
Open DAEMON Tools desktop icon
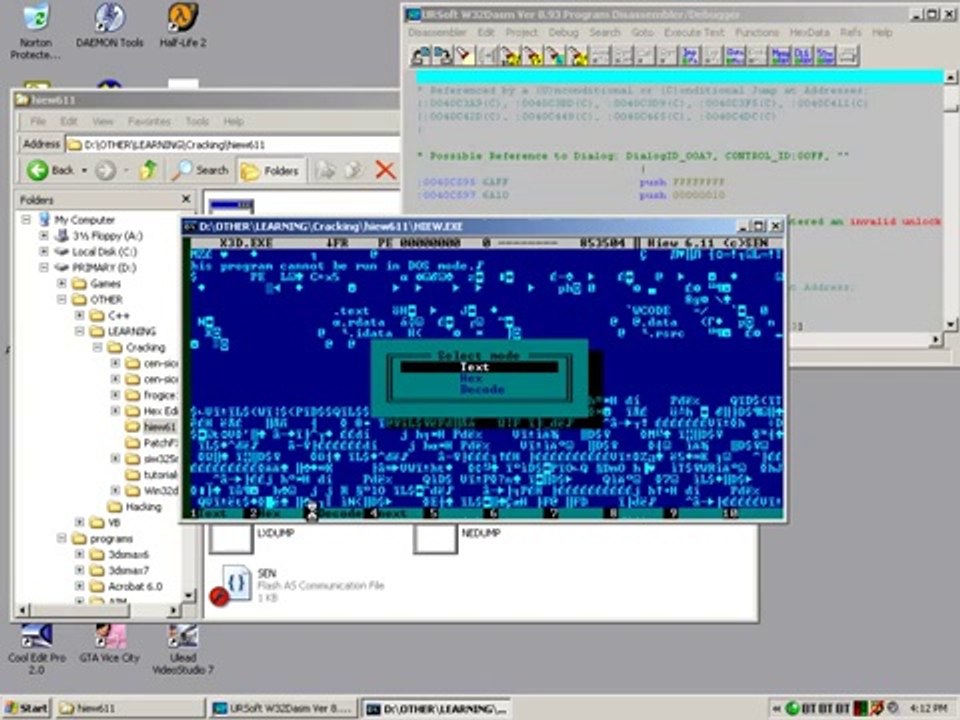click(110, 26)
